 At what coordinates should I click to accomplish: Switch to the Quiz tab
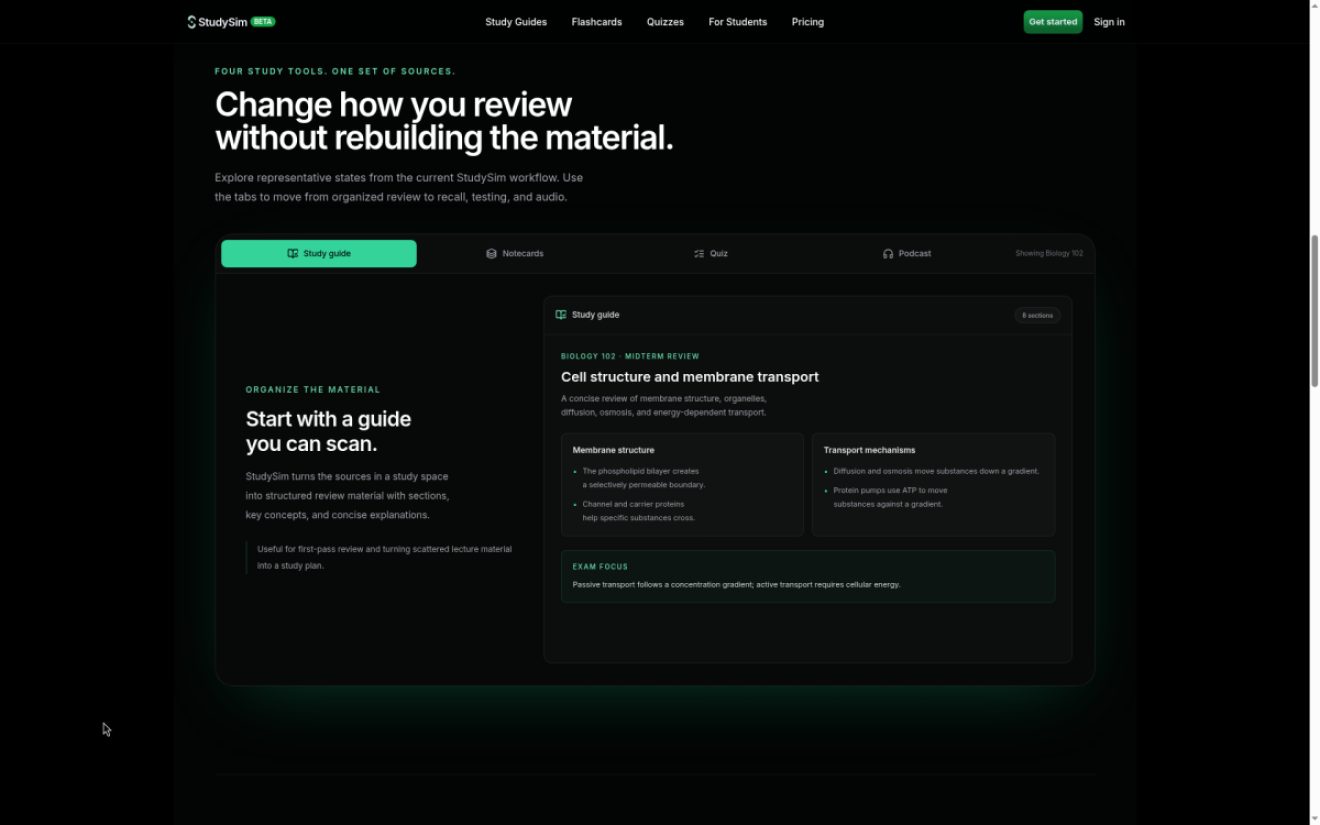click(711, 254)
